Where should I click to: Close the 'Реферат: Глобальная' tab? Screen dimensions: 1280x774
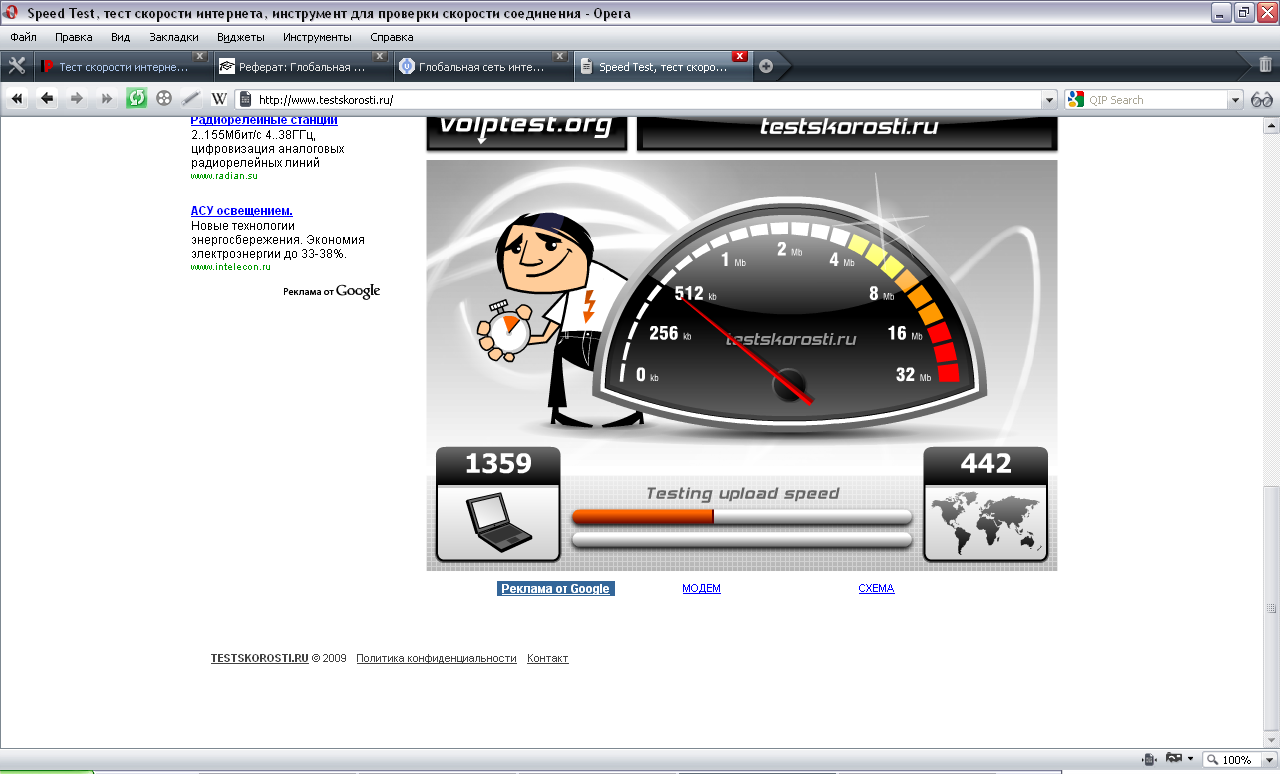click(380, 56)
